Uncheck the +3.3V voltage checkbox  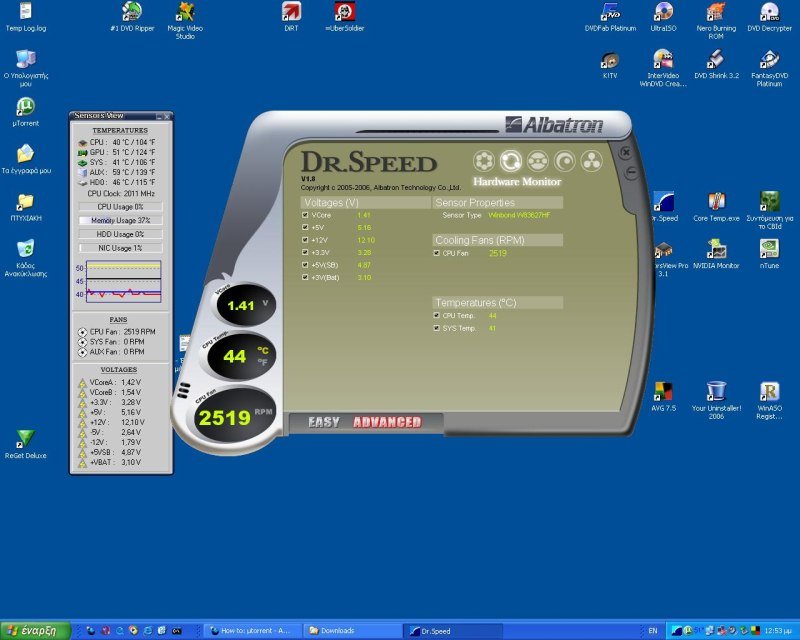tap(305, 252)
